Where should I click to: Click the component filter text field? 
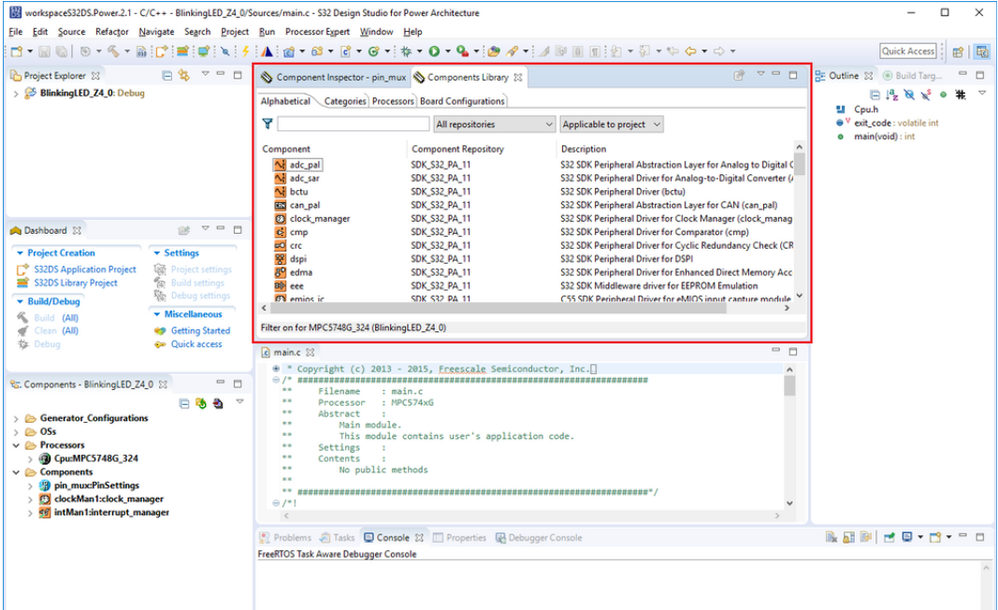[x=353, y=124]
